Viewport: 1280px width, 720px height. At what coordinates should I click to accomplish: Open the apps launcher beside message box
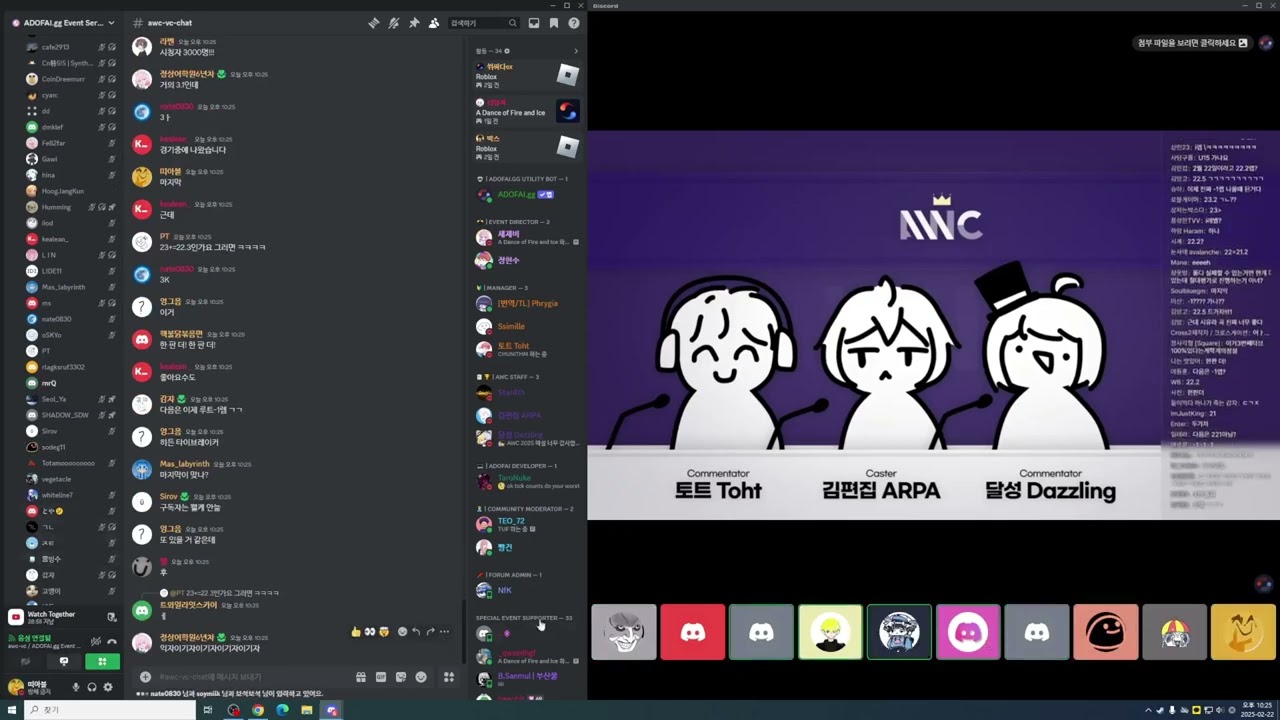tap(449, 677)
